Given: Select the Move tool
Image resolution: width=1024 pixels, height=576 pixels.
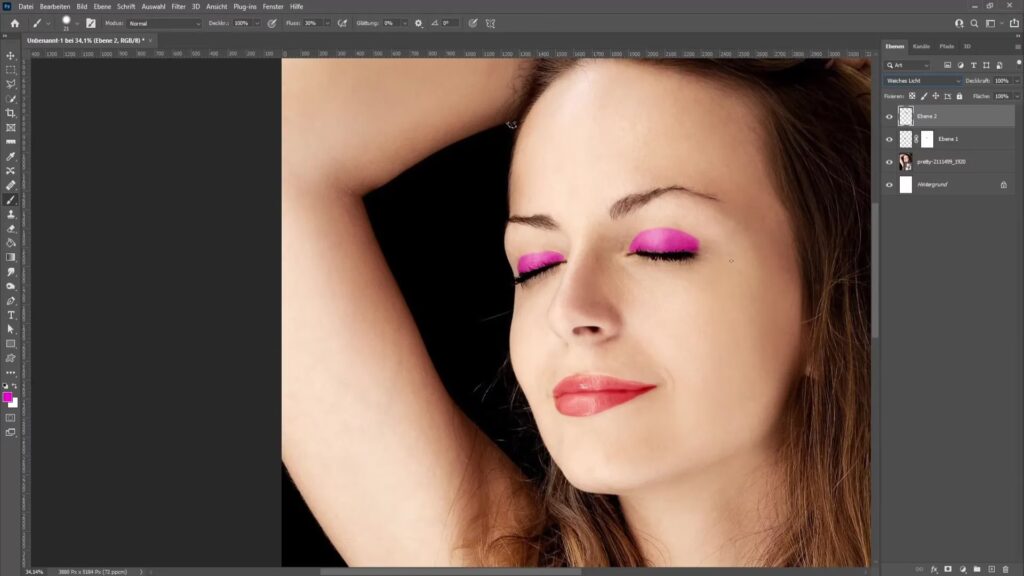Looking at the screenshot, I should 11,56.
